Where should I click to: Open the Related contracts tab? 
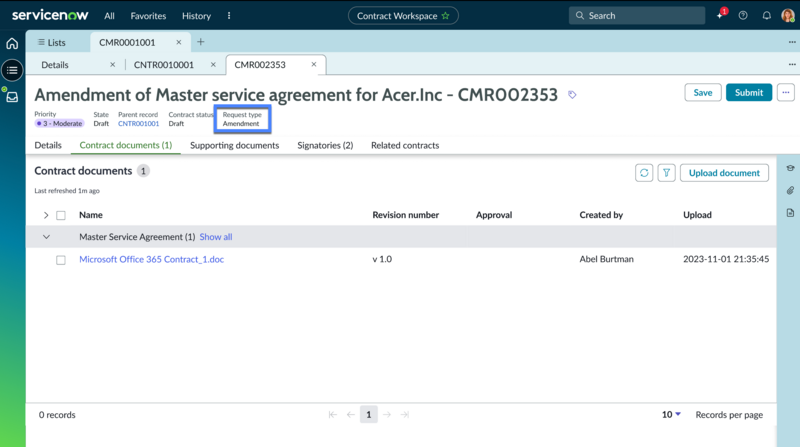pos(405,145)
